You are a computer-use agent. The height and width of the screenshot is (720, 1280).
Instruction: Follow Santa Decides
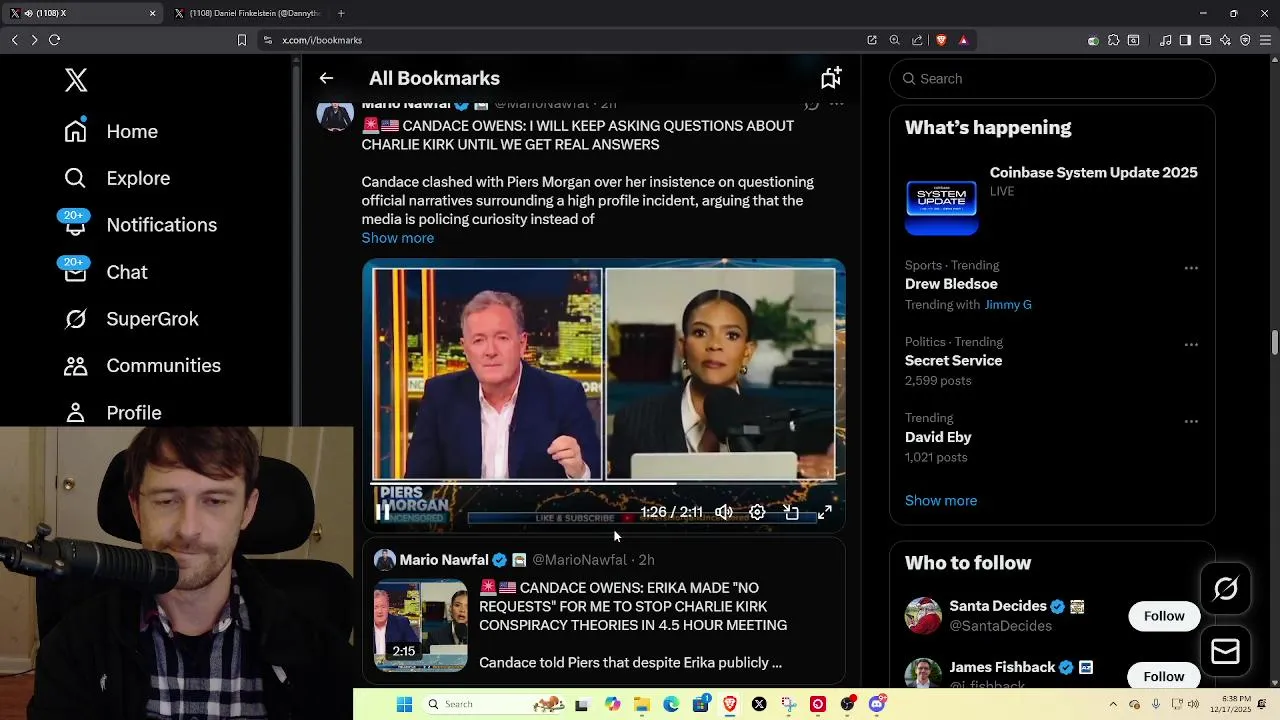tap(1164, 616)
